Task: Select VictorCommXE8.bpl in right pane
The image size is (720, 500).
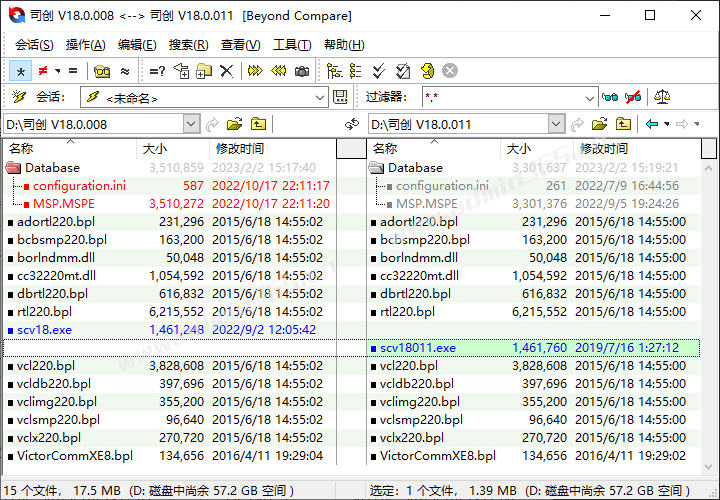Action: pos(438,455)
